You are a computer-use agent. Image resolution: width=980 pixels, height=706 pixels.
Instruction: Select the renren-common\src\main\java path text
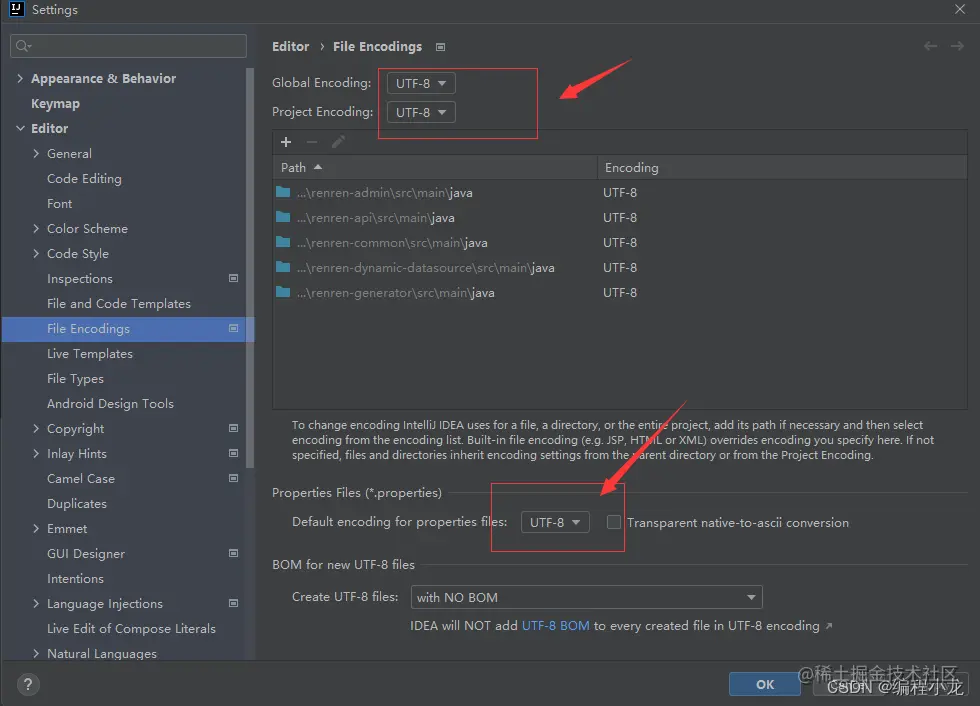coord(392,242)
